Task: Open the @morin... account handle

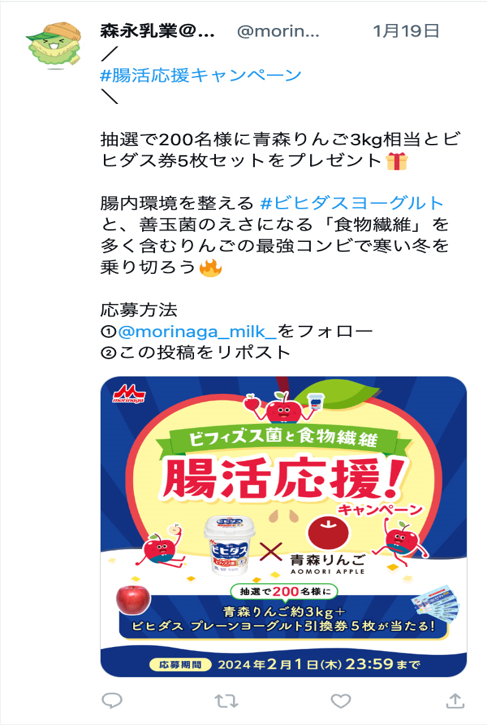Action: pos(278,31)
